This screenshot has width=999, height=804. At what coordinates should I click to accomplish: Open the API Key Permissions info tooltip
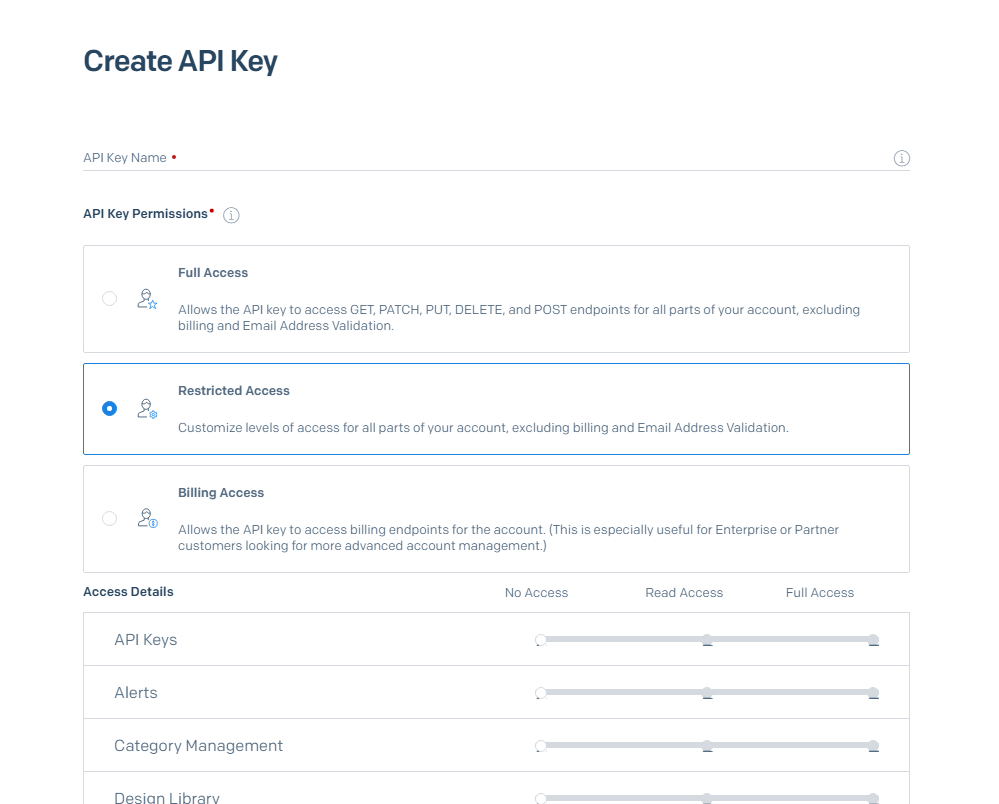(x=231, y=215)
